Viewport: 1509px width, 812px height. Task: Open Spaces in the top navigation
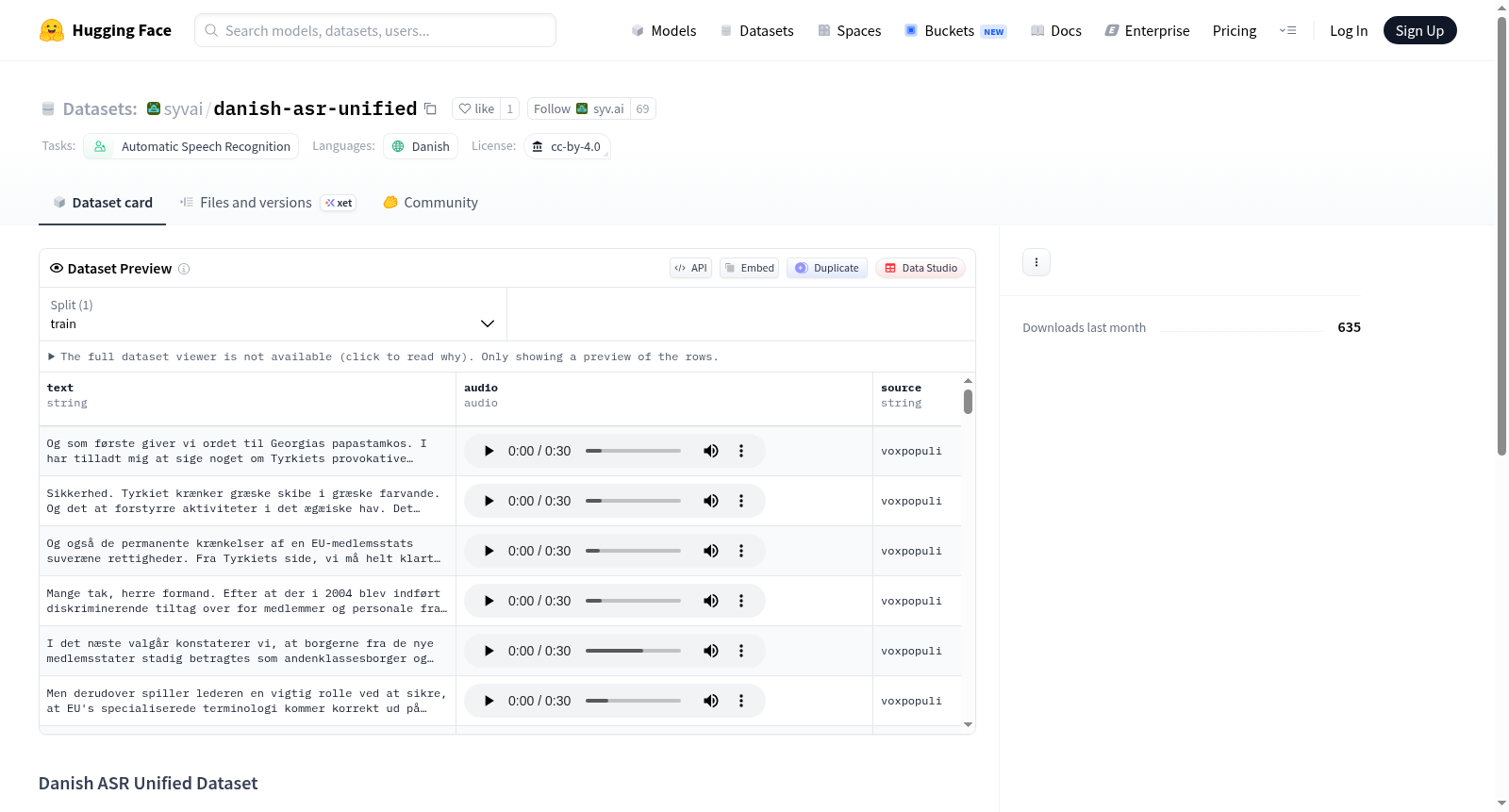click(849, 31)
